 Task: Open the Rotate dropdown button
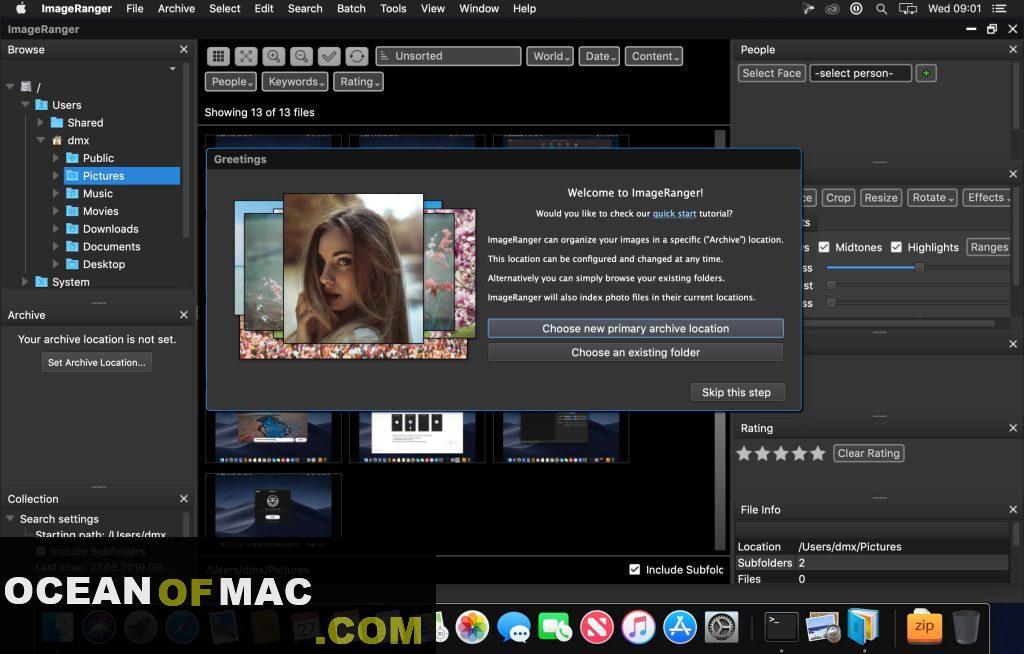coord(932,198)
